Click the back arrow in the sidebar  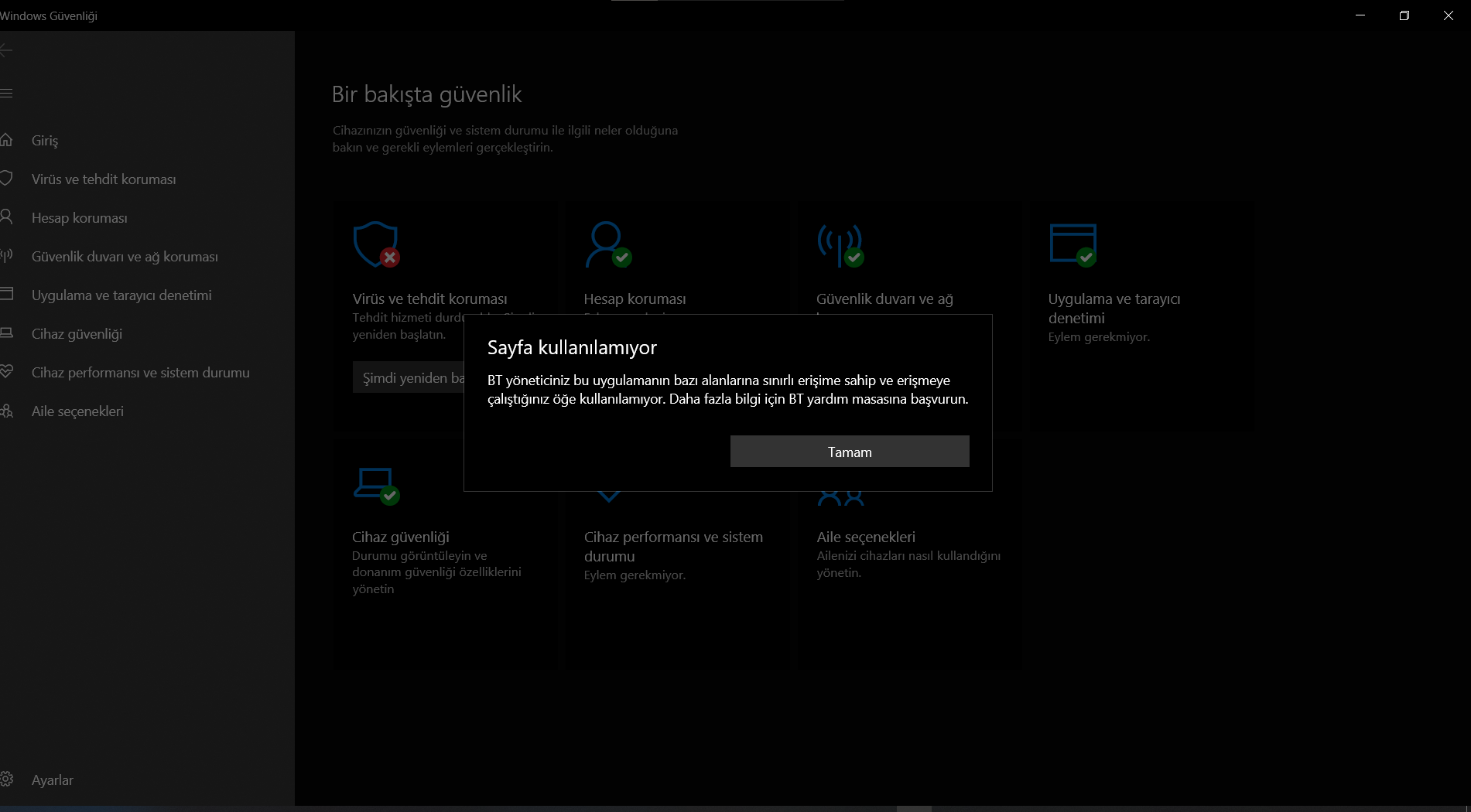(x=6, y=51)
